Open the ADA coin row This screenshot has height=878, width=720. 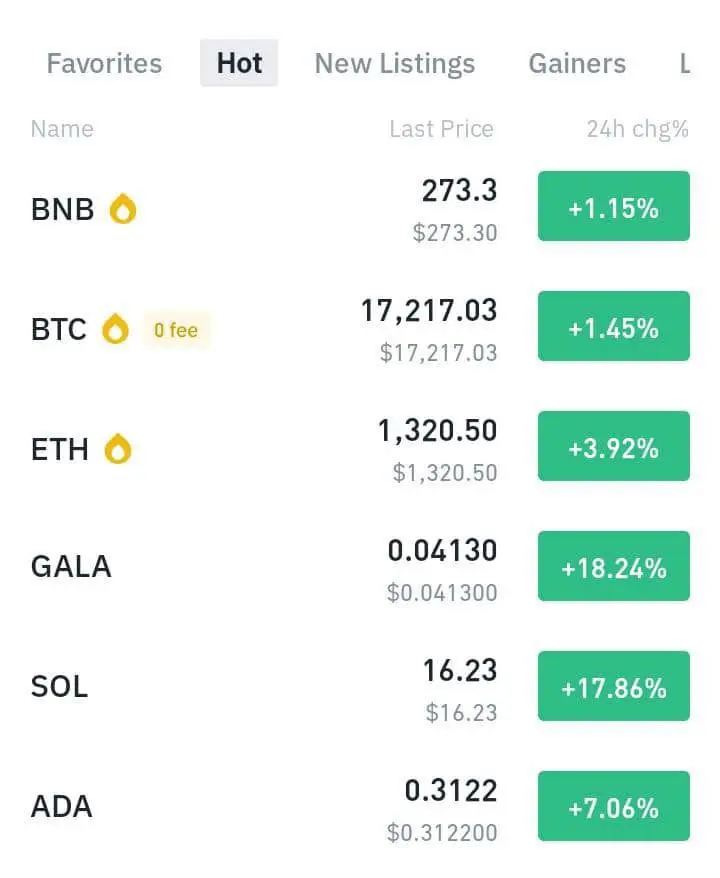pos(360,806)
